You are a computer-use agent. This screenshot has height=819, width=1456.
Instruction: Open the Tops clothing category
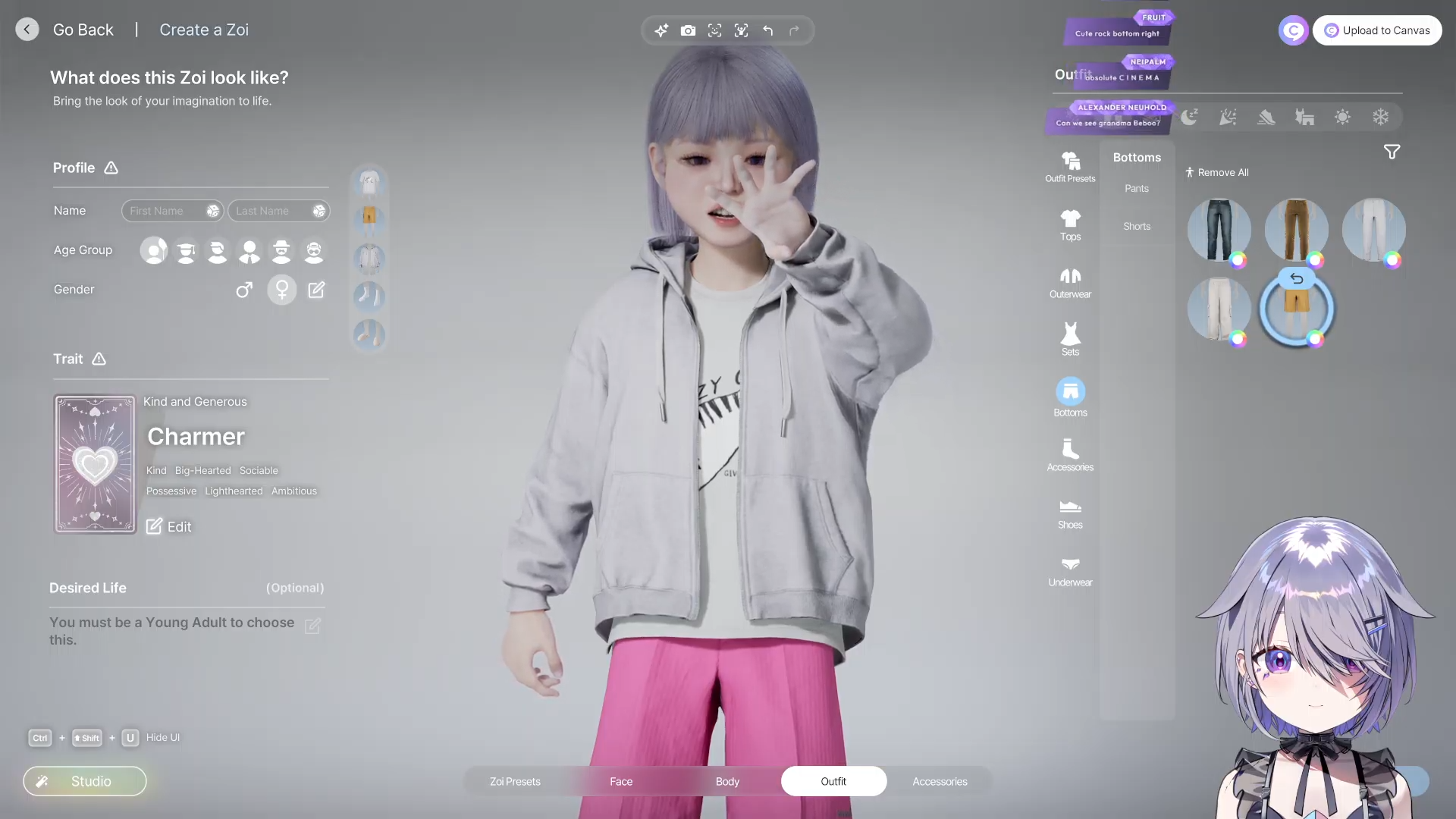pos(1070,225)
